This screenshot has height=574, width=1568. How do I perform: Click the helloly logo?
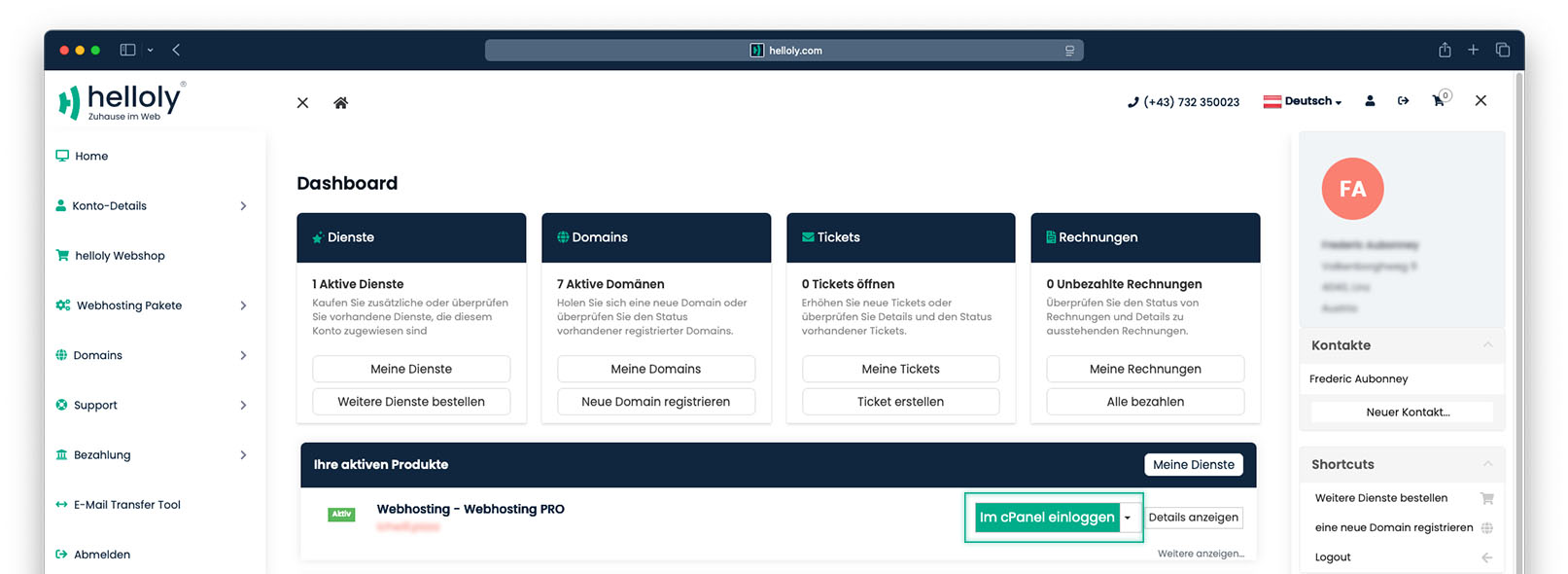click(122, 101)
